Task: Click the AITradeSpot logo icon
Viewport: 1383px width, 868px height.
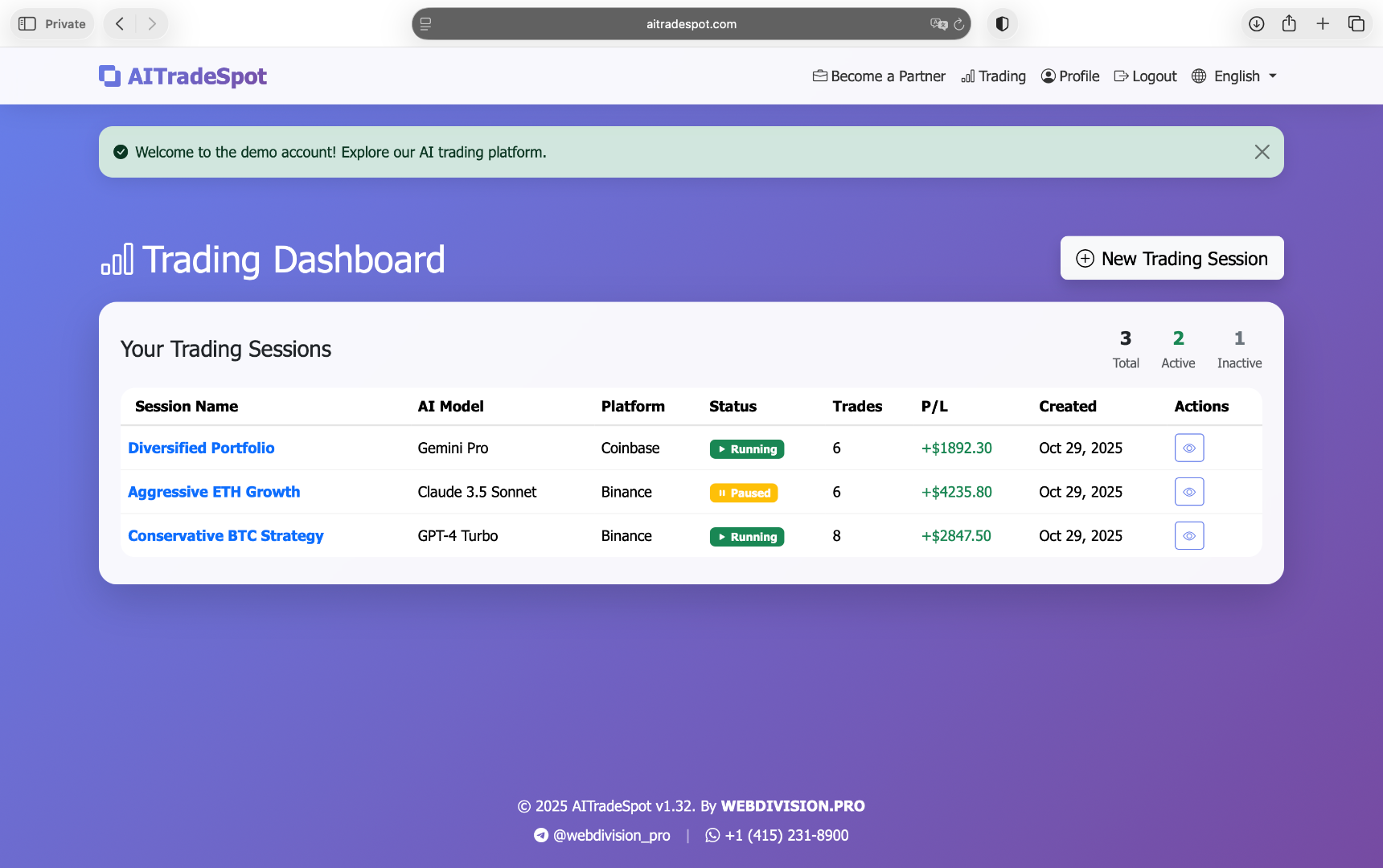Action: 109,76
